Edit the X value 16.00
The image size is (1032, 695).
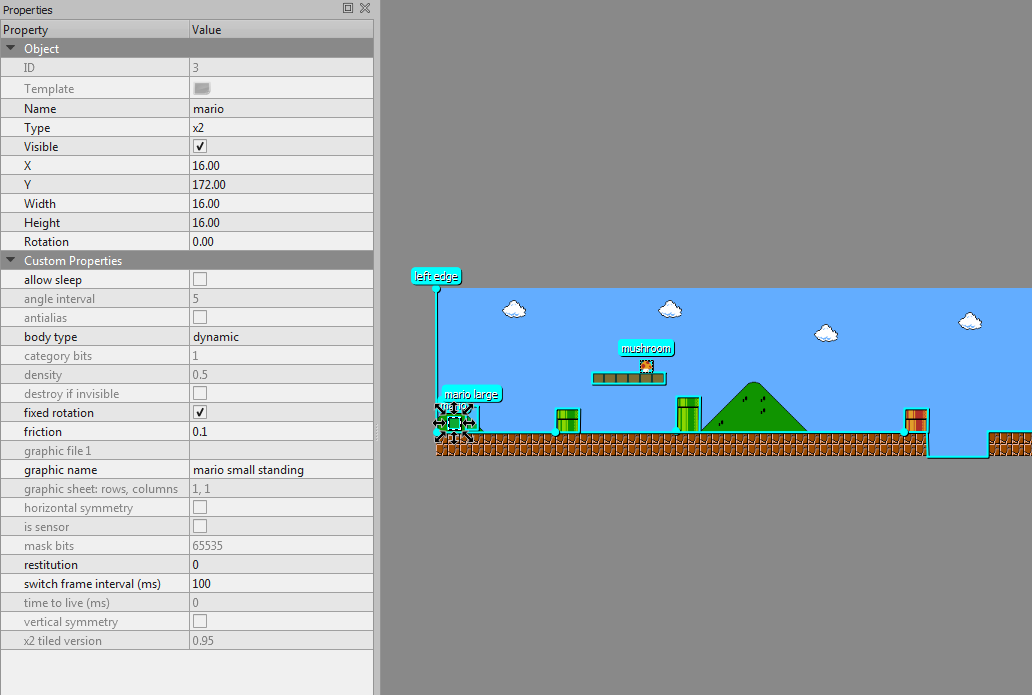pyautogui.click(x=282, y=166)
